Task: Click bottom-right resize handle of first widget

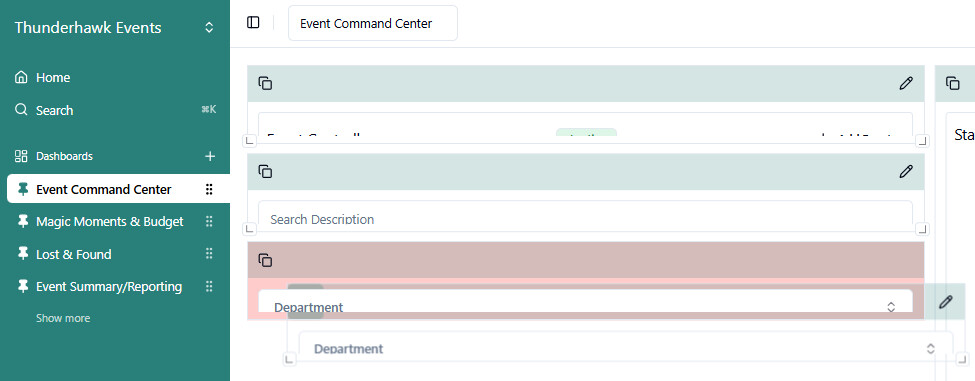Action: [x=923, y=141]
